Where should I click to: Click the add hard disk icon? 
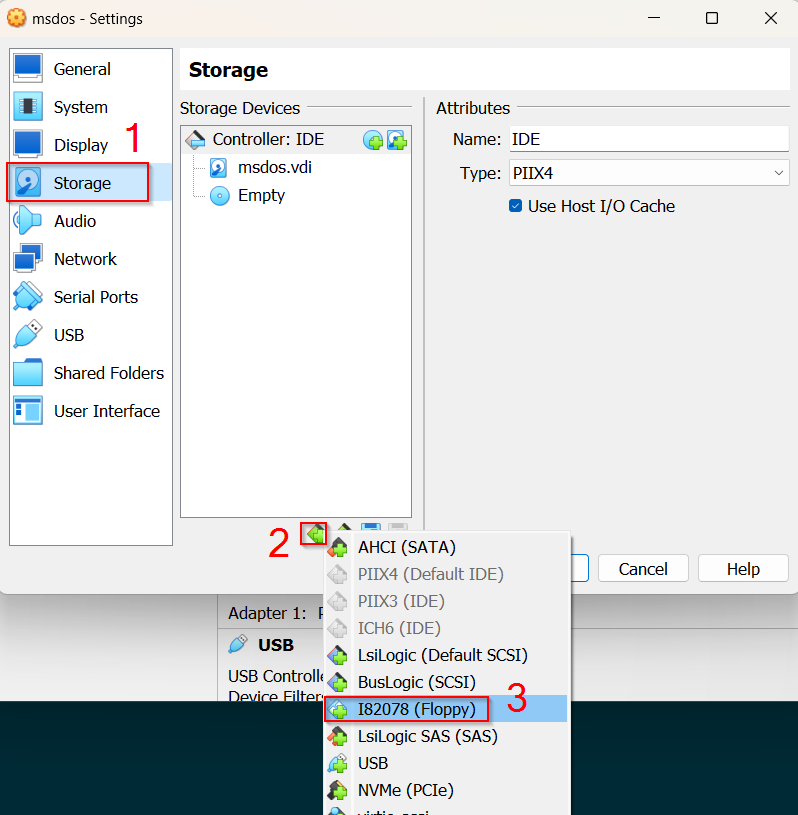(397, 140)
